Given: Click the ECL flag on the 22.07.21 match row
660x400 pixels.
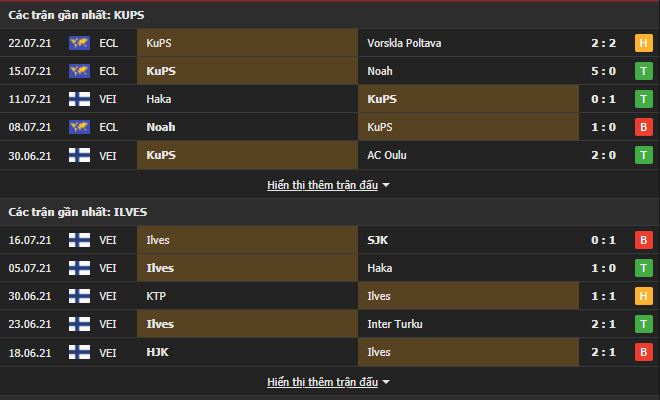Looking at the screenshot, I should coord(79,43).
